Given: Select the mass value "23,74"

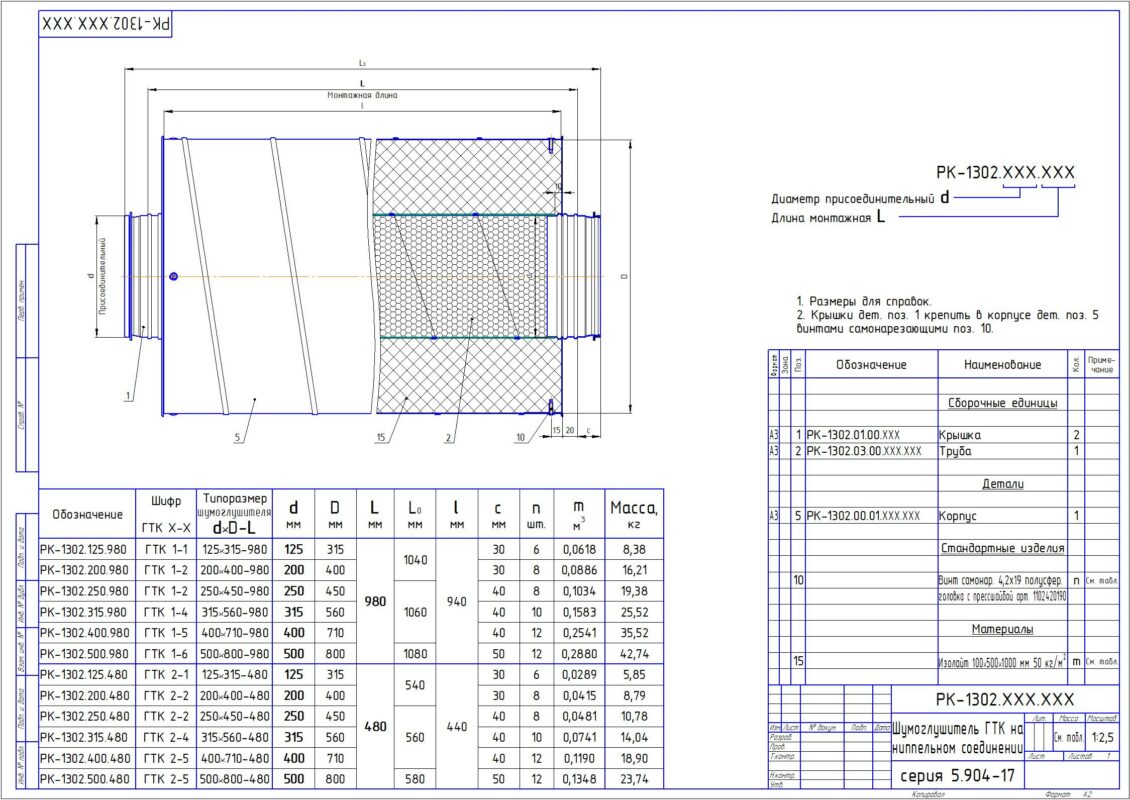Looking at the screenshot, I should click(x=633, y=779).
